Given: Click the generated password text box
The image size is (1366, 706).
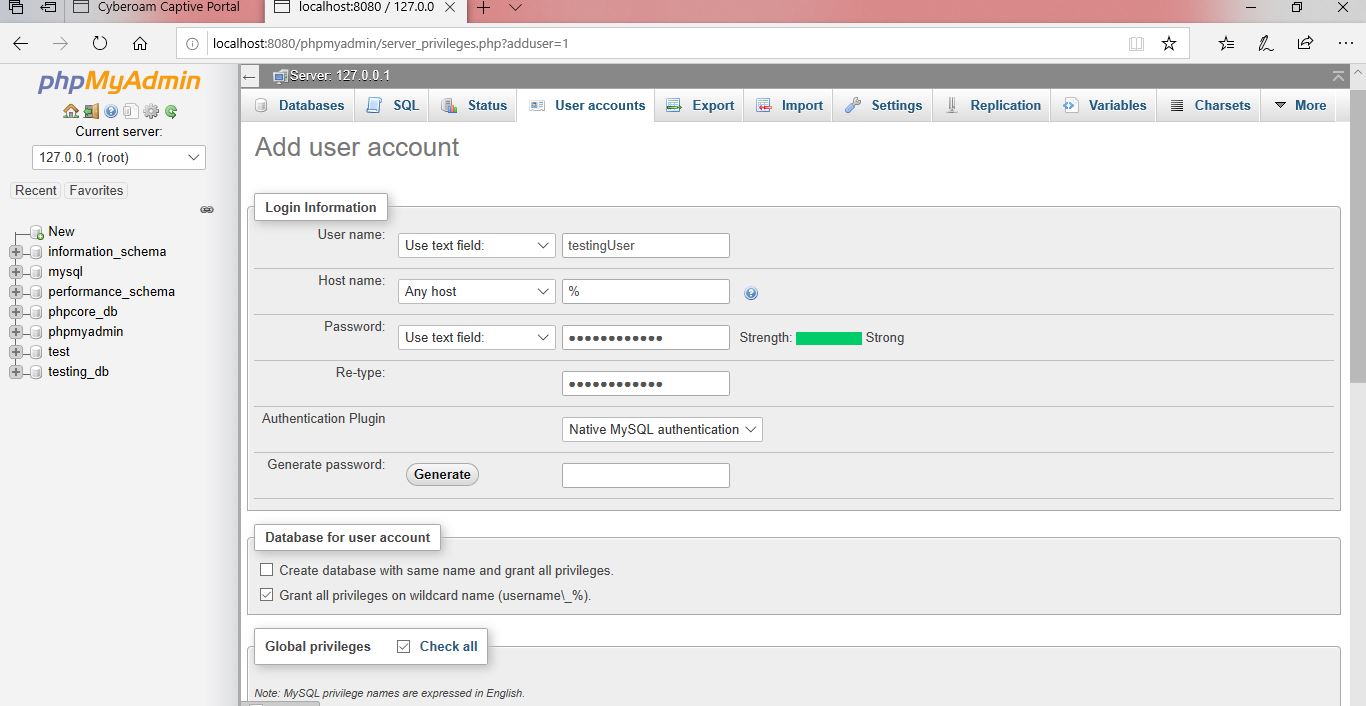Looking at the screenshot, I should [646, 476].
